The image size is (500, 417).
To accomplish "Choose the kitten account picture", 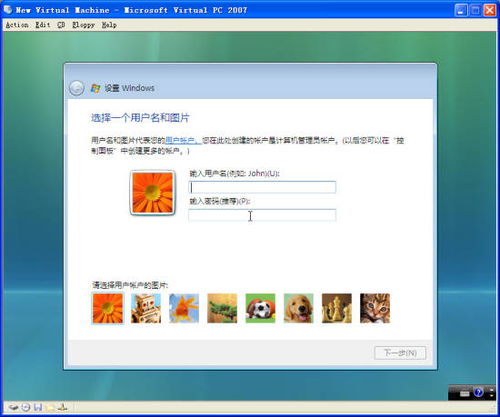I will [x=375, y=308].
